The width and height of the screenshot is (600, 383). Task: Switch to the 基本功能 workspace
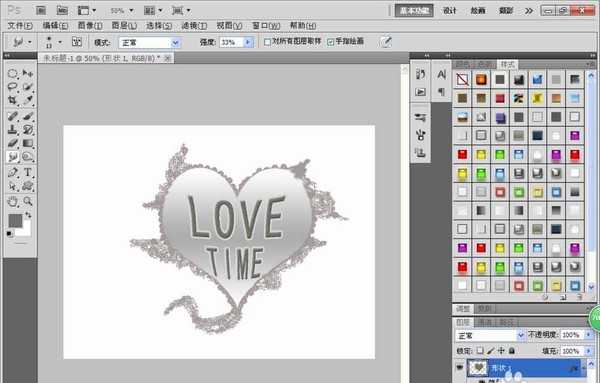[x=414, y=11]
